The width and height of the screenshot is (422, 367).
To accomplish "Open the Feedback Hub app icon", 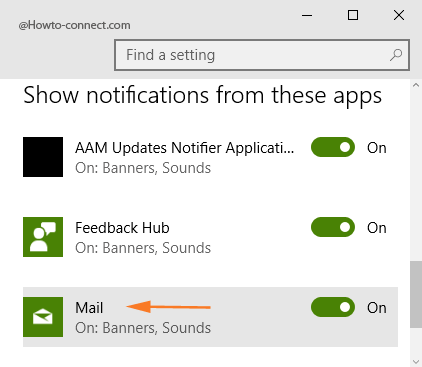I will (43, 237).
